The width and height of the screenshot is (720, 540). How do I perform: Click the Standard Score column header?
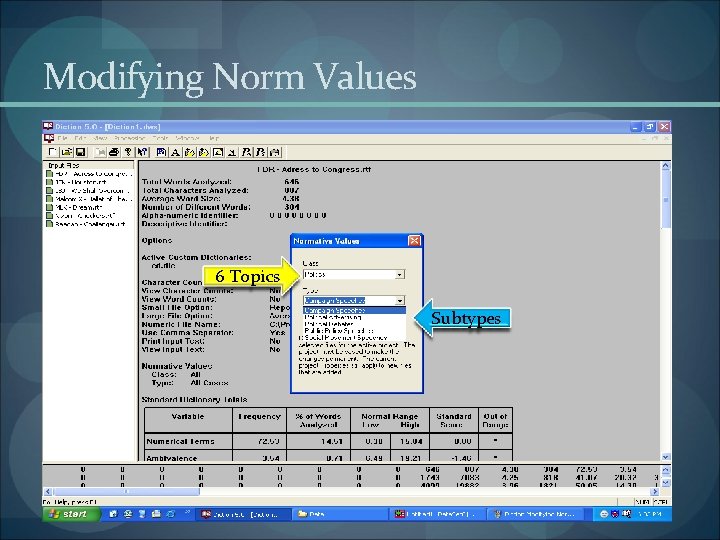click(x=454, y=420)
